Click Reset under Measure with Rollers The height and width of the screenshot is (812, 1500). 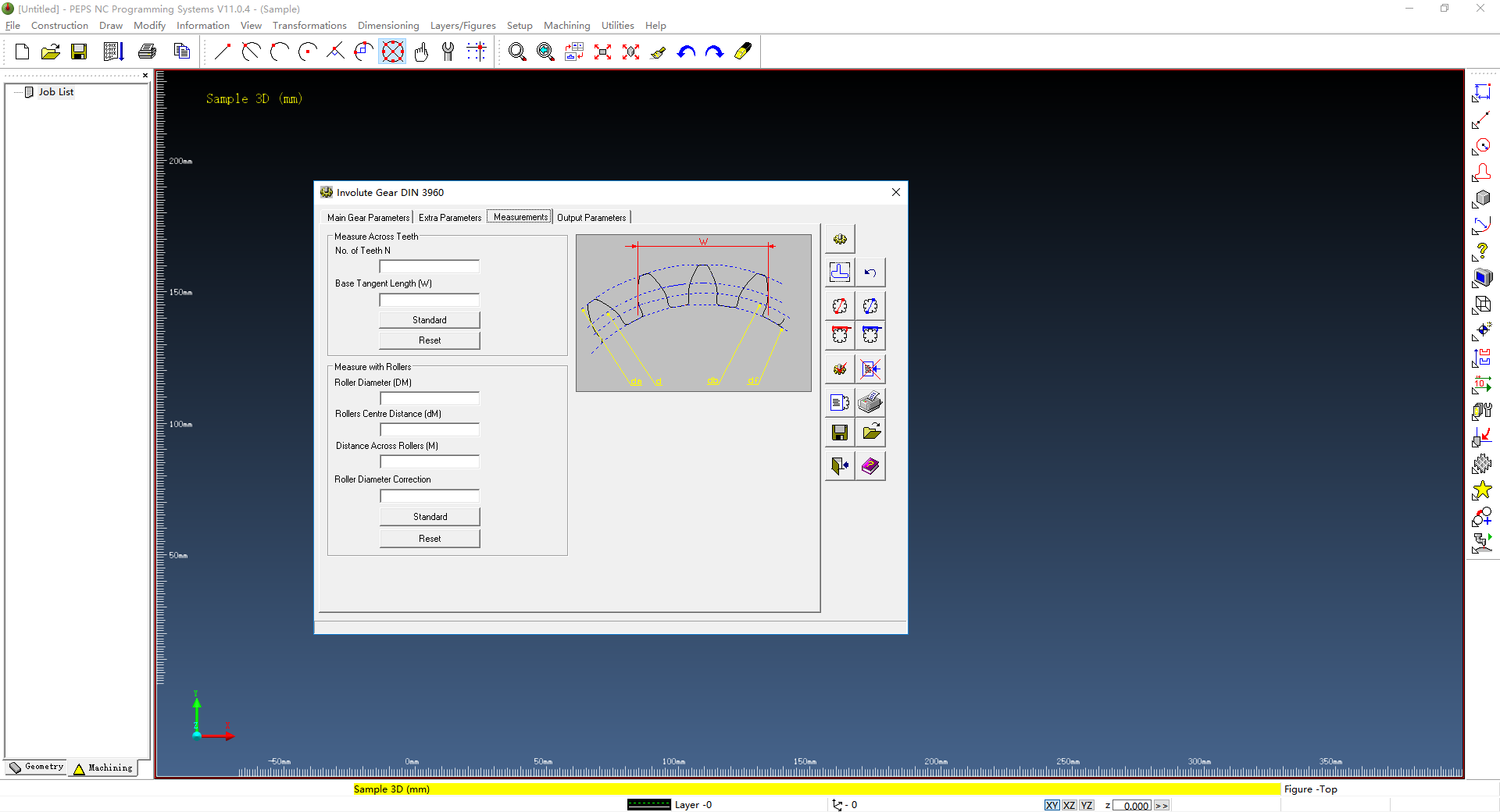430,539
